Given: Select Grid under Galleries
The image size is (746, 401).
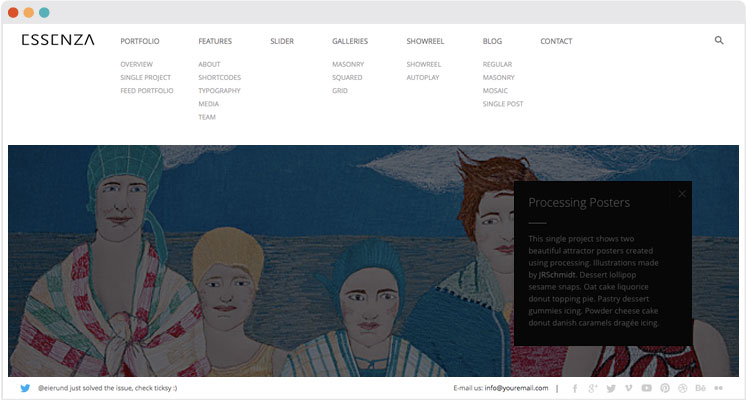Looking at the screenshot, I should tap(340, 91).
